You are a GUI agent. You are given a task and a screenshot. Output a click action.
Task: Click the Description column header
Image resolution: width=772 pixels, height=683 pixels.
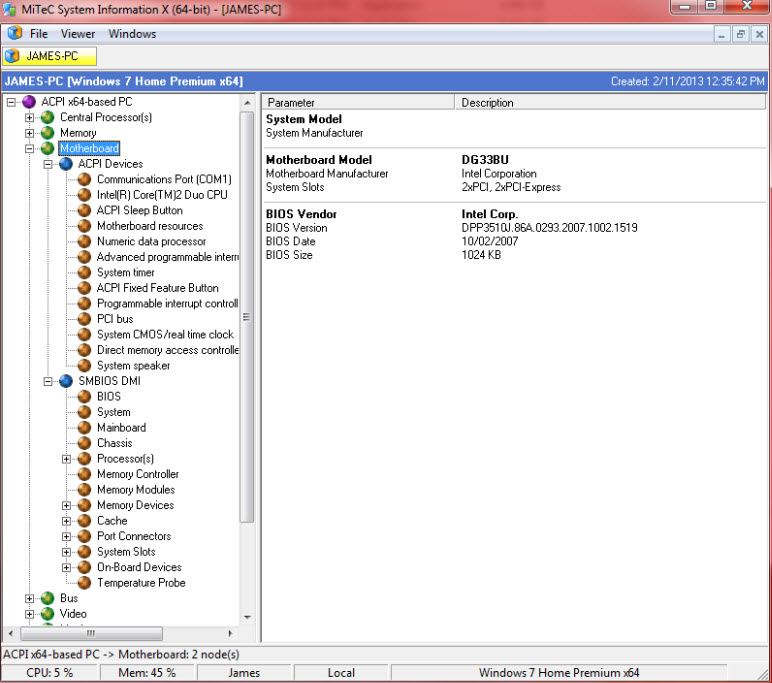tap(611, 102)
